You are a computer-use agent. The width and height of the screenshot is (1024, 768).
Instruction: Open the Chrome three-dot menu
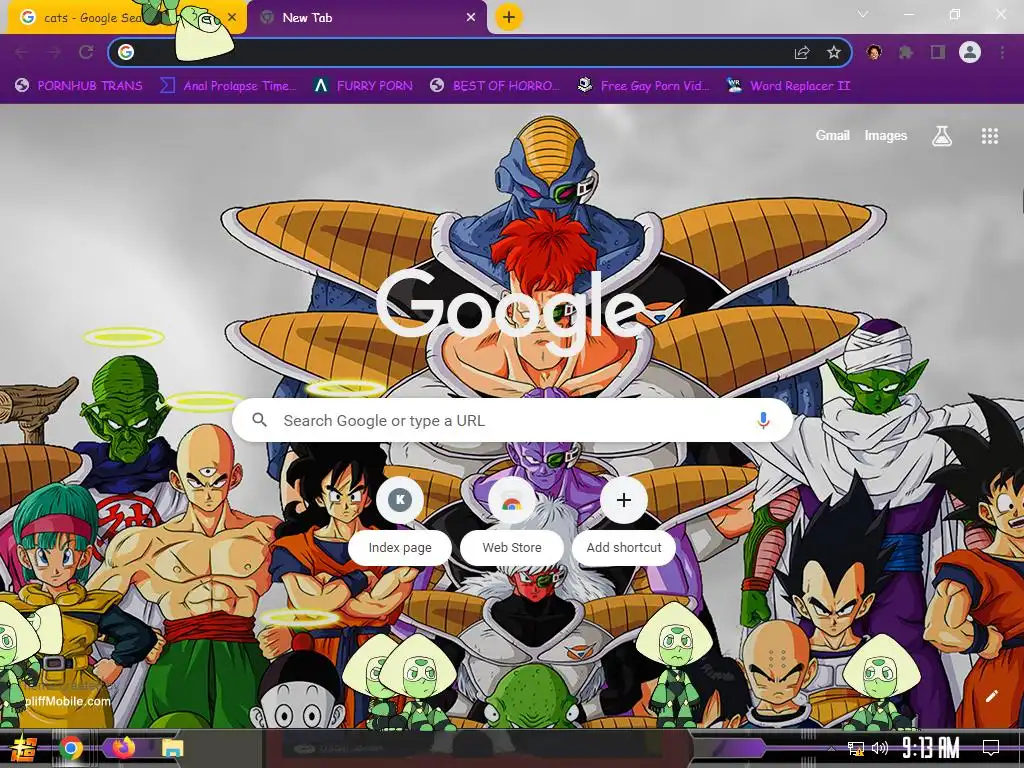[1002, 52]
